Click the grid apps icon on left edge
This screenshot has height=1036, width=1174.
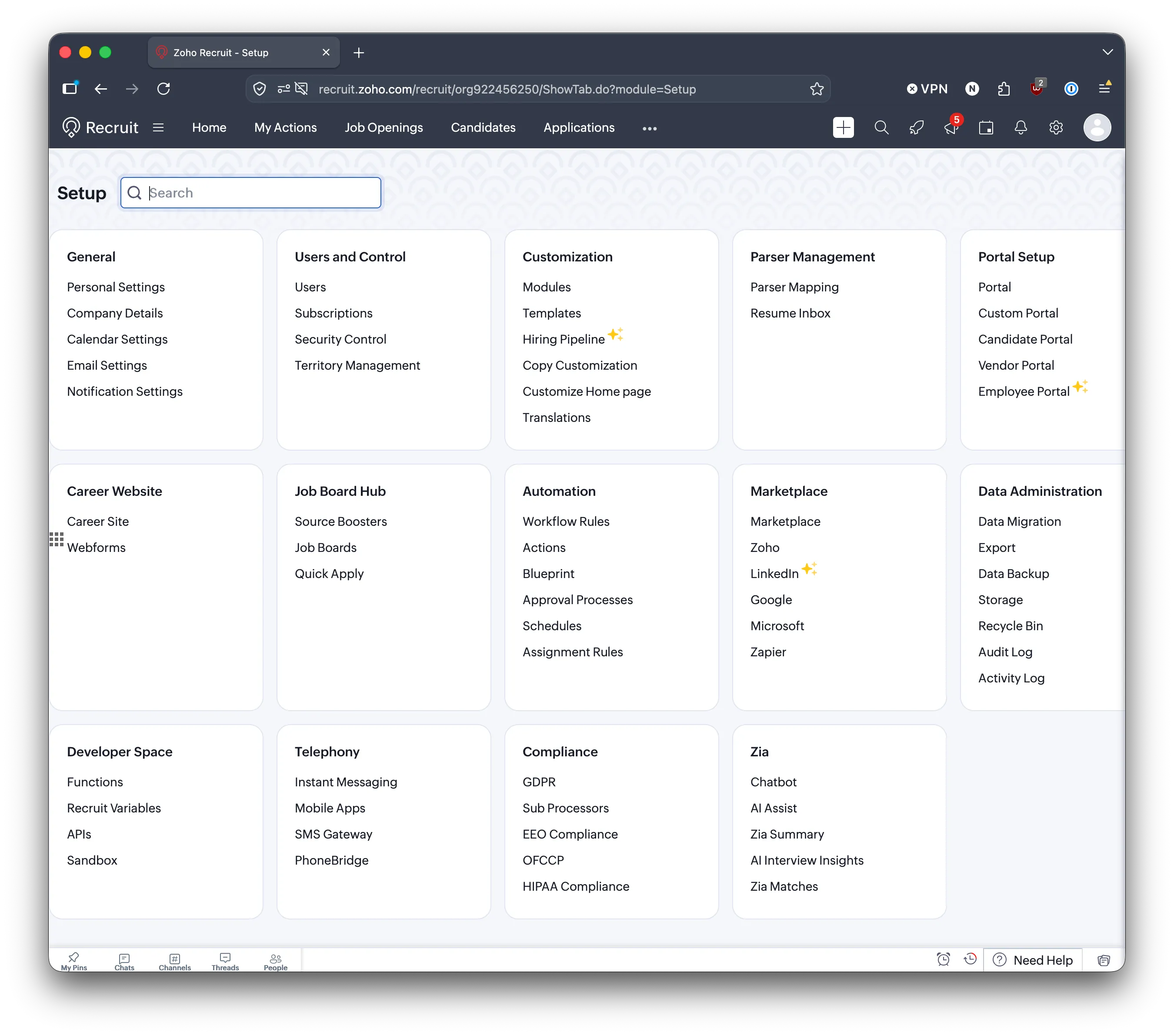tap(56, 539)
